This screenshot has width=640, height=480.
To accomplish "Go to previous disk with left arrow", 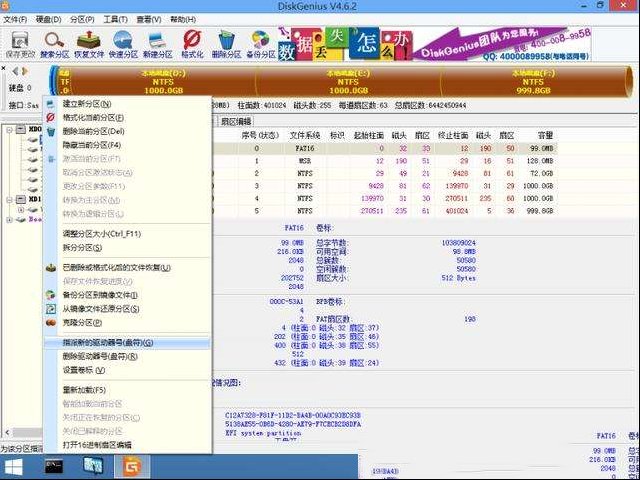I will point(15,71).
